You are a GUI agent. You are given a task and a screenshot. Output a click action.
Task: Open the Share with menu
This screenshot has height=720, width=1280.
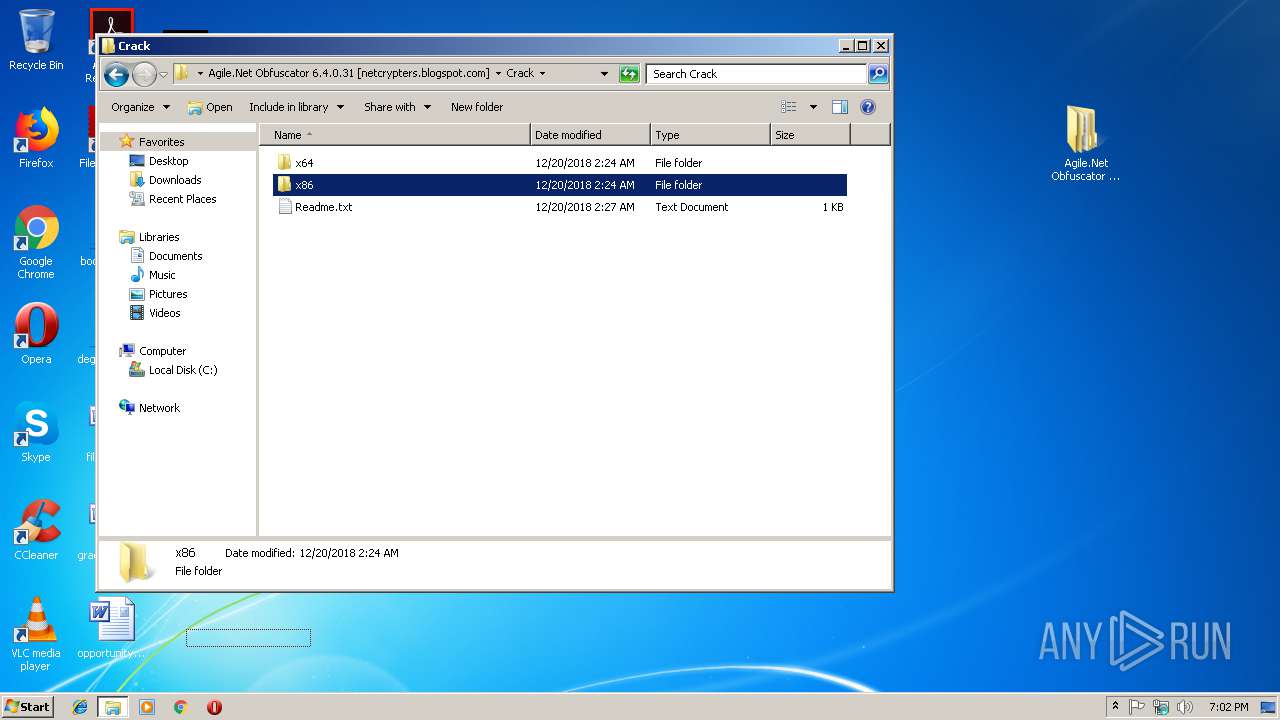click(x=397, y=107)
